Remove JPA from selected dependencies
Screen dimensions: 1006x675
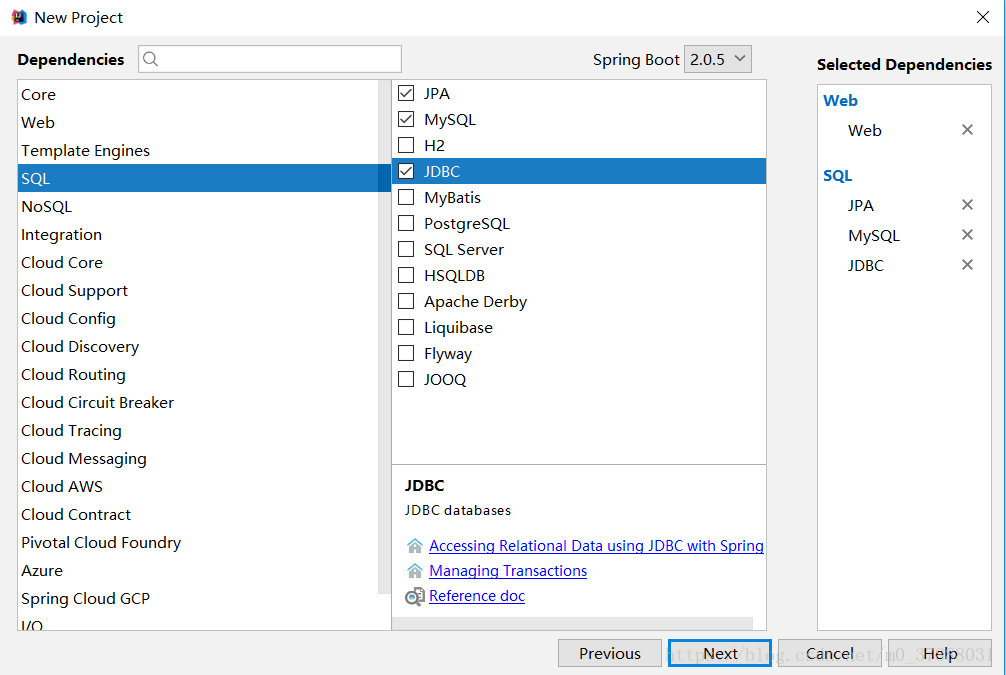pos(967,205)
